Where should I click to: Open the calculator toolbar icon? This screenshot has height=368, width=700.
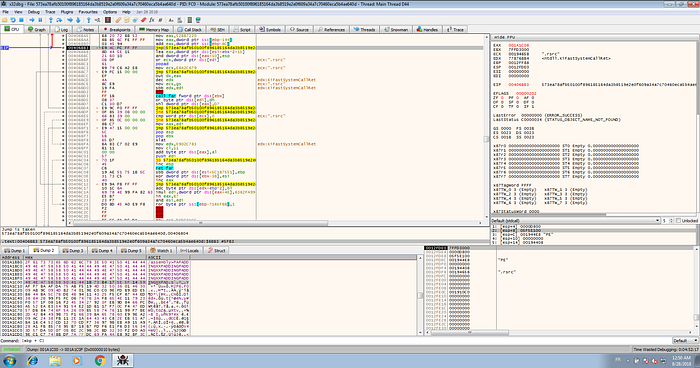point(189,20)
